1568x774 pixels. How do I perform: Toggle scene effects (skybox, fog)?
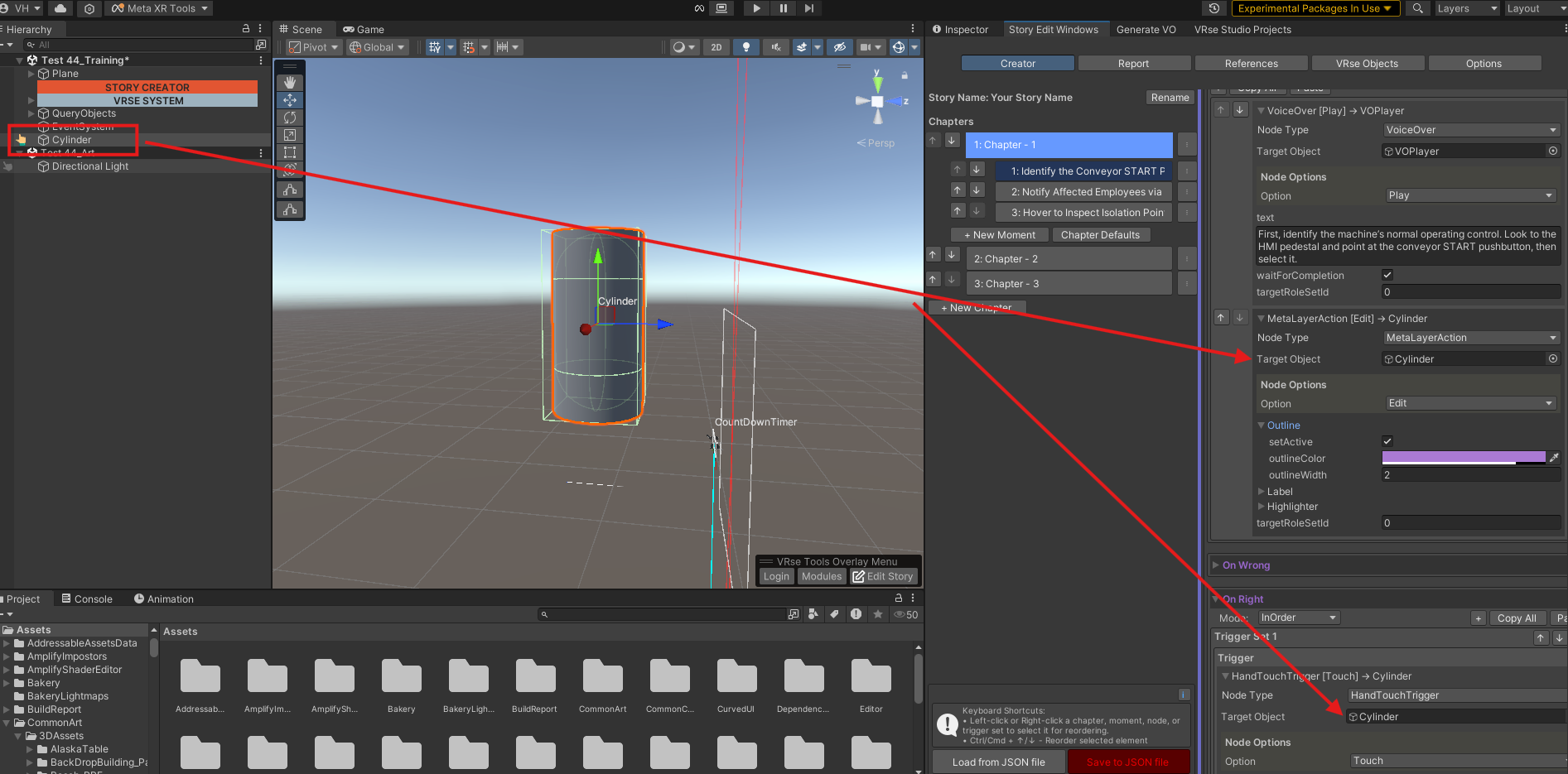pos(802,47)
